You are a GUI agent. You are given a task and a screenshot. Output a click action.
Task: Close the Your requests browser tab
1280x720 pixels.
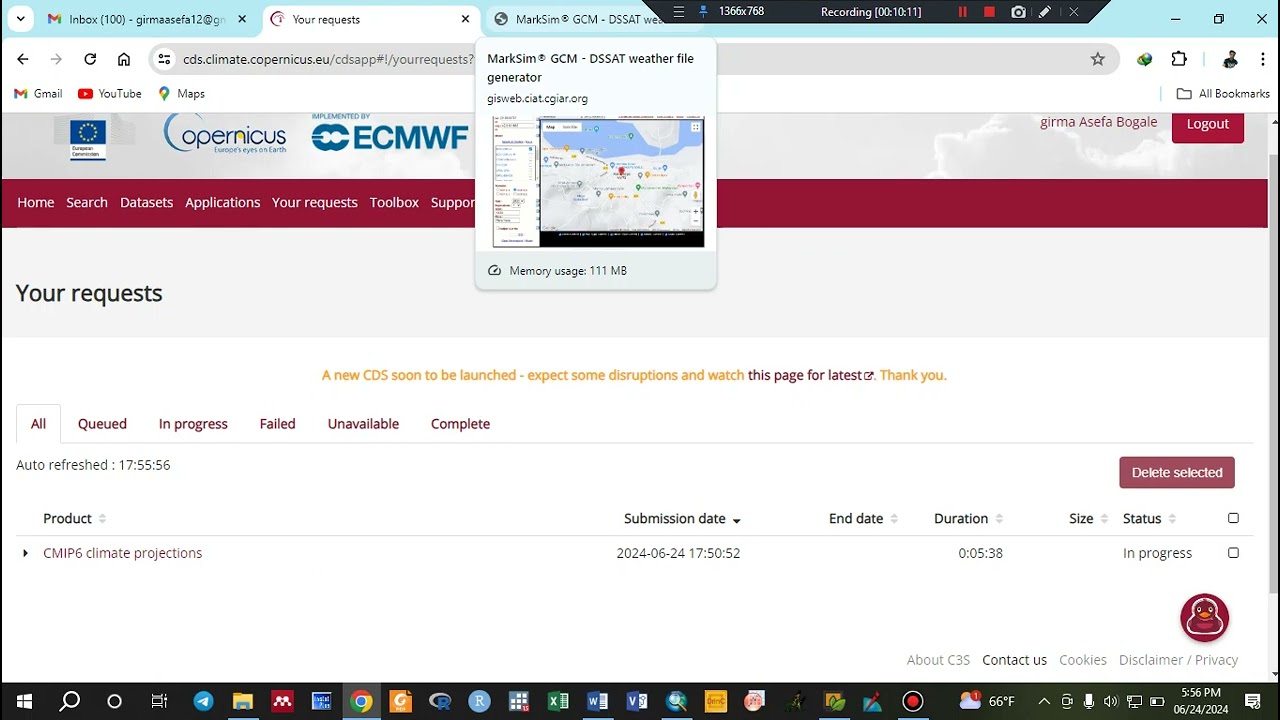pyautogui.click(x=465, y=19)
